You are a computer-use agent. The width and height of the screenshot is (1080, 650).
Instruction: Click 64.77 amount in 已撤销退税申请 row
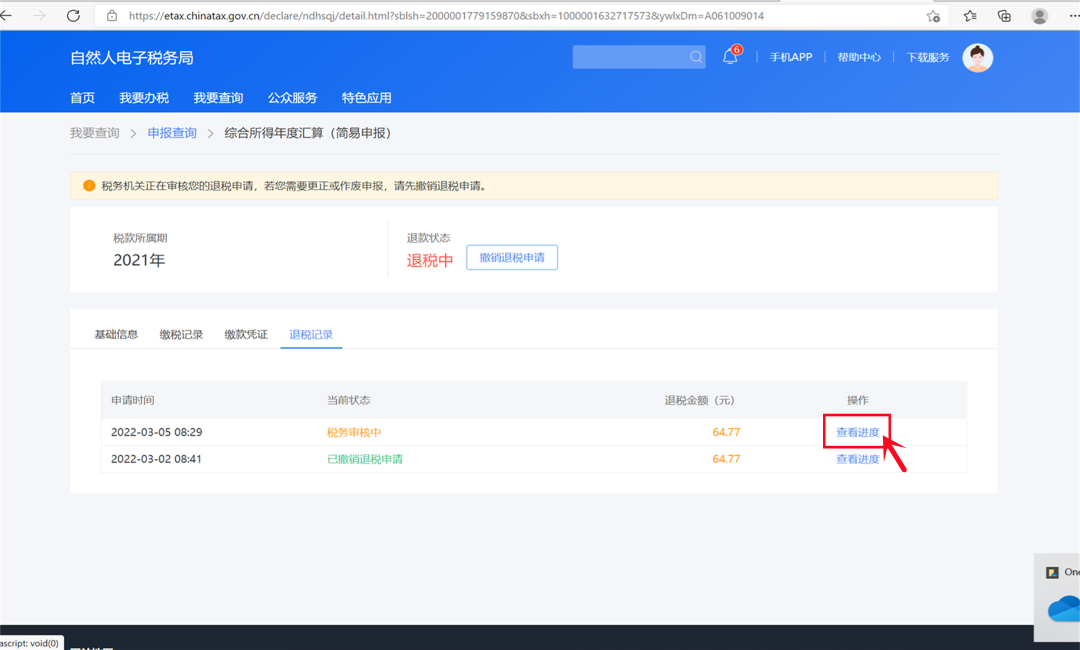click(x=727, y=459)
